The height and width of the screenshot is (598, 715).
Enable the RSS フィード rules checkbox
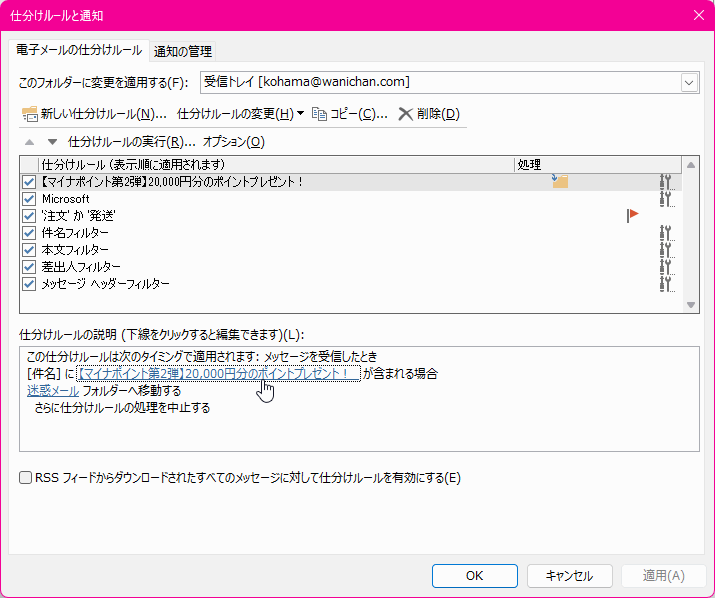(26, 478)
